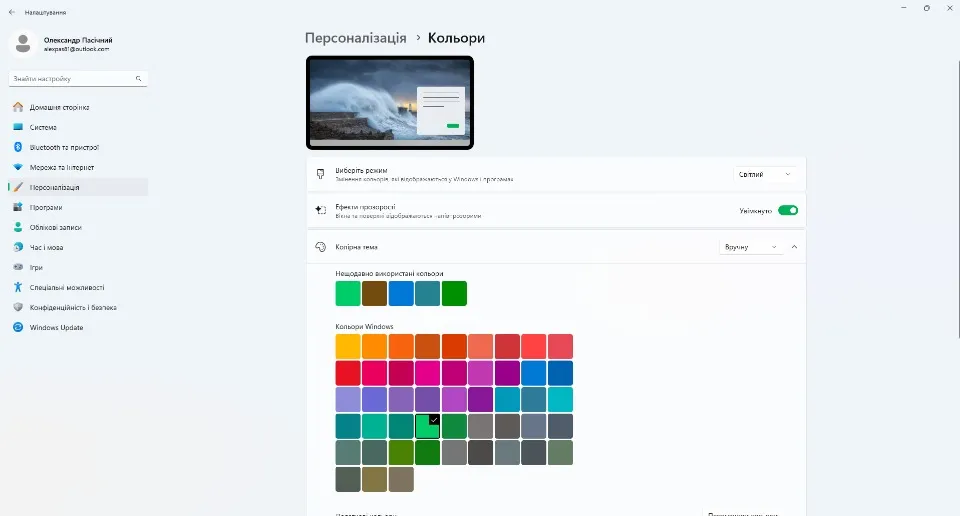Viewport: 960px width, 516px height.
Task: Open Bluetooth та пристрої settings
Action: click(x=64, y=147)
